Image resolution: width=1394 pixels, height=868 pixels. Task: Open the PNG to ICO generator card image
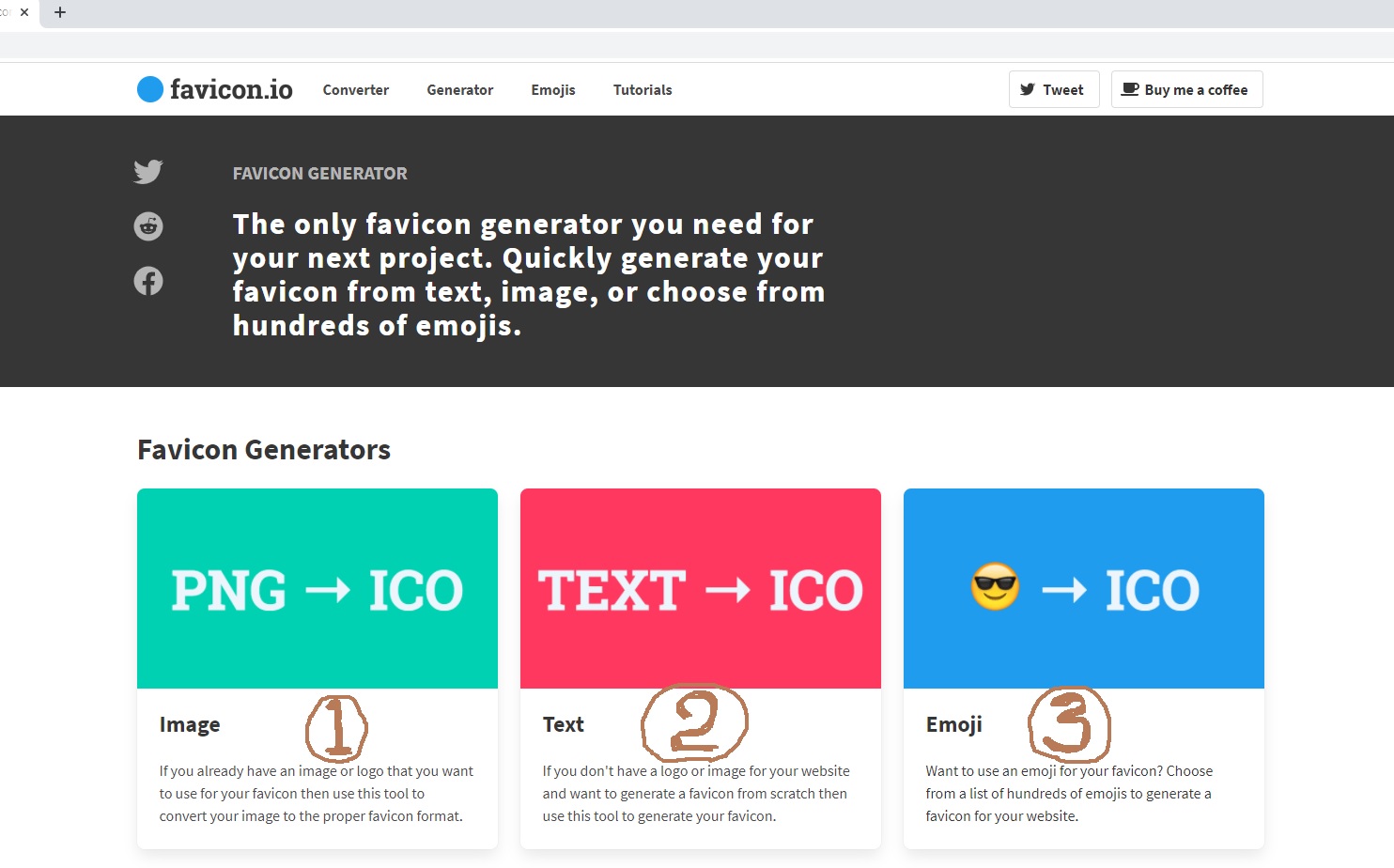click(318, 589)
